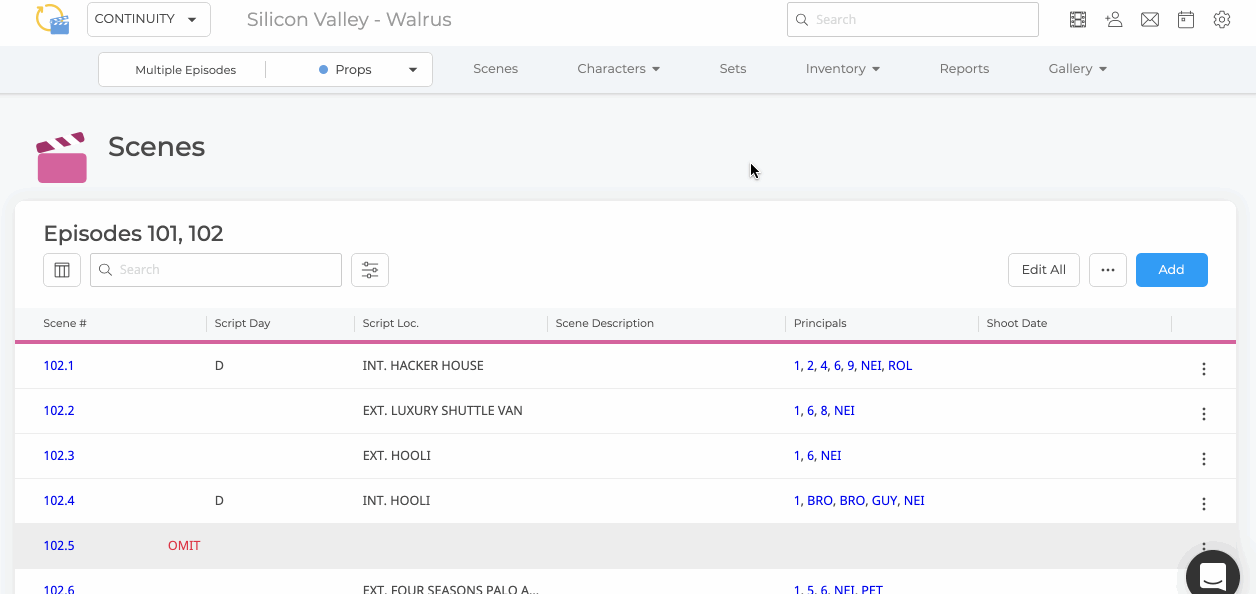1256x594 pixels.
Task: Click the blue Add button
Action: point(1171,270)
